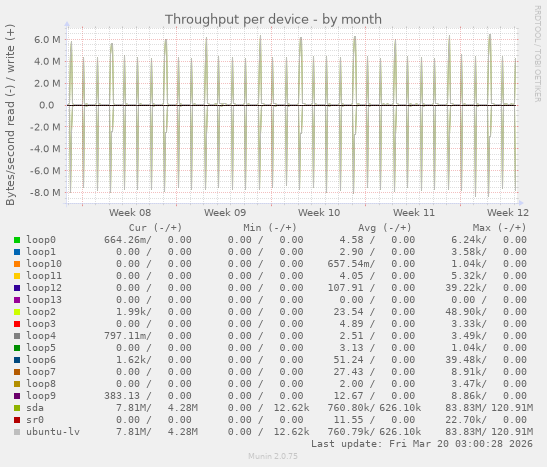Click the dark blue loop12 swatch

point(17,288)
